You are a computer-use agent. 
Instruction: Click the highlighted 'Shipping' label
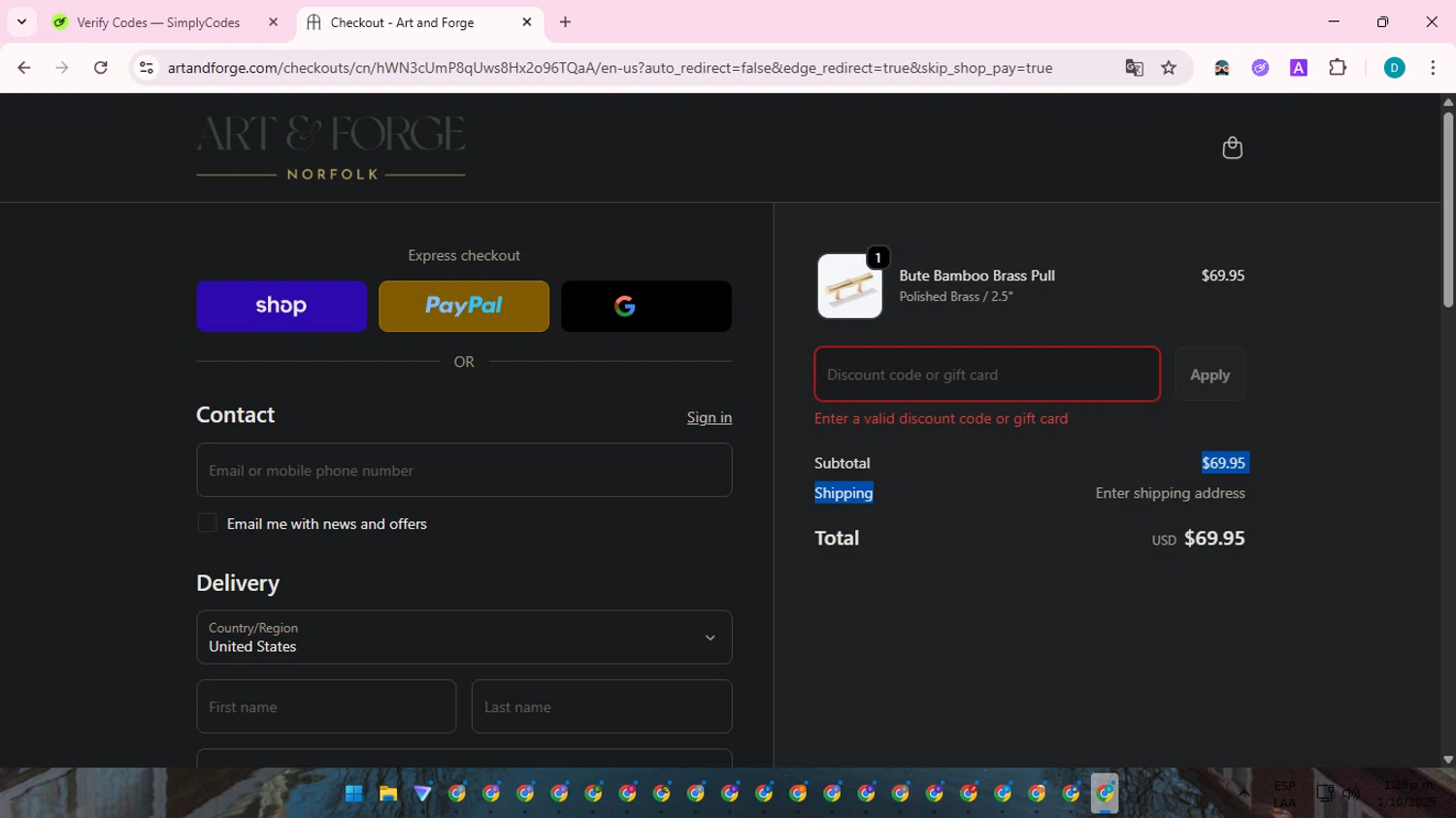[x=844, y=493]
